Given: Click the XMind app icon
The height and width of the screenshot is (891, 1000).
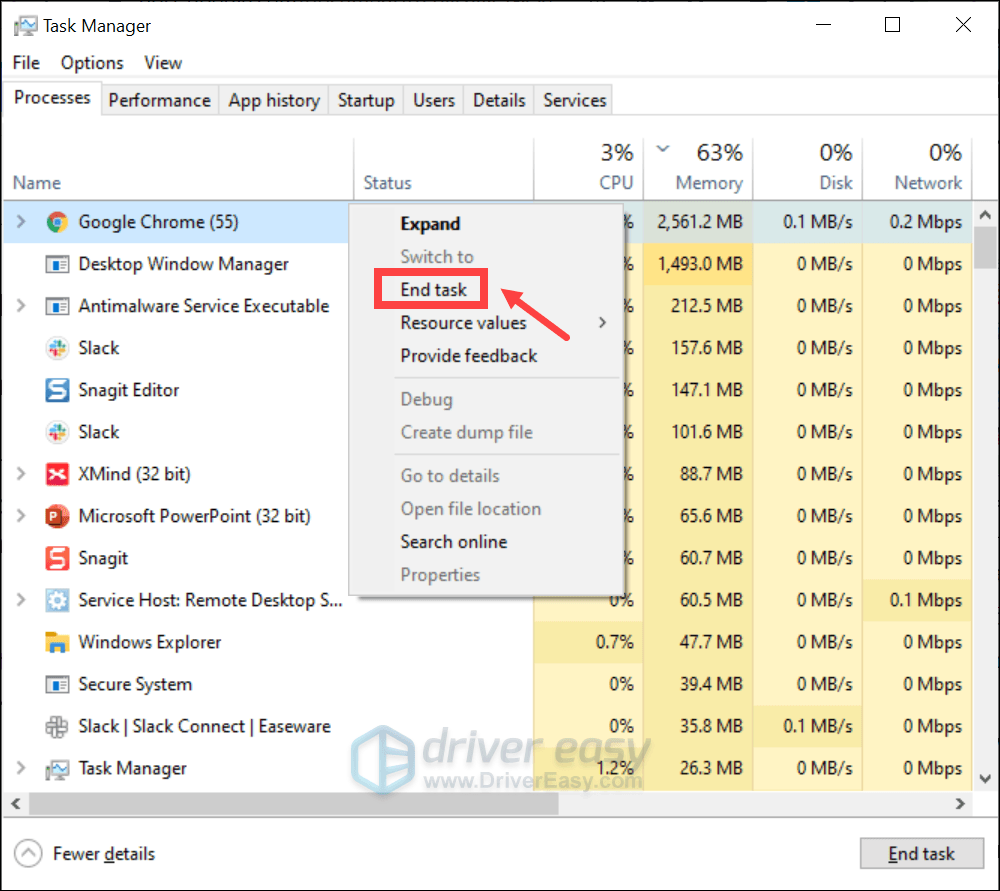Looking at the screenshot, I should tap(57, 474).
